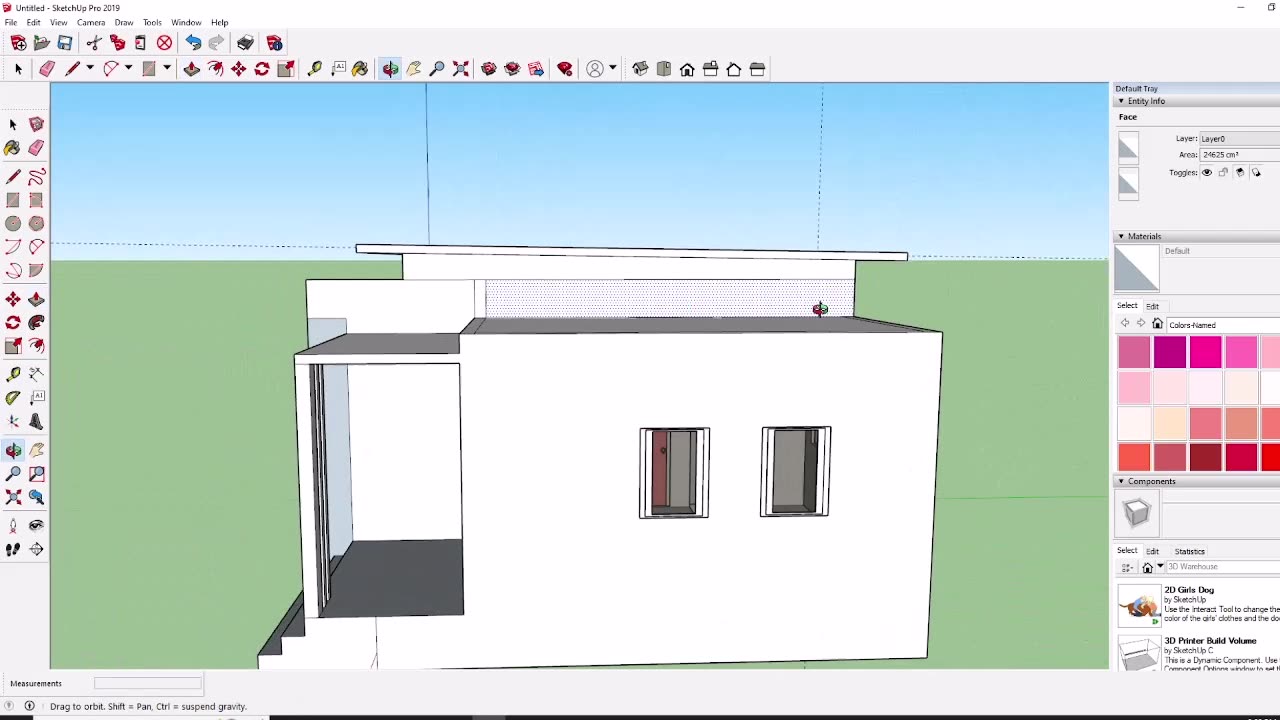Open the Arc tool dropdown arrow
The image size is (1280, 720).
tap(128, 69)
